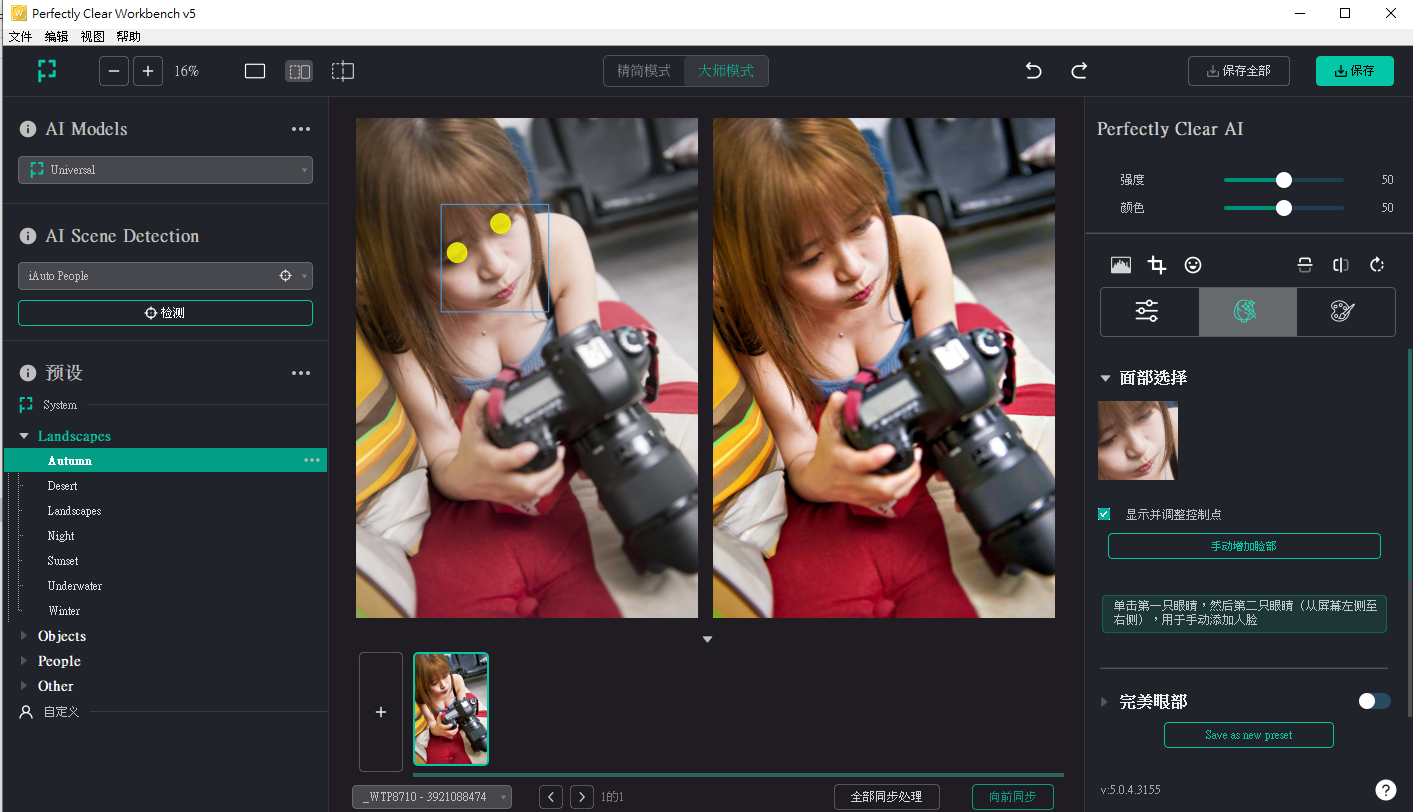The height and width of the screenshot is (812, 1413).
Task: Collapse the 面部选择 section
Action: click(1105, 378)
